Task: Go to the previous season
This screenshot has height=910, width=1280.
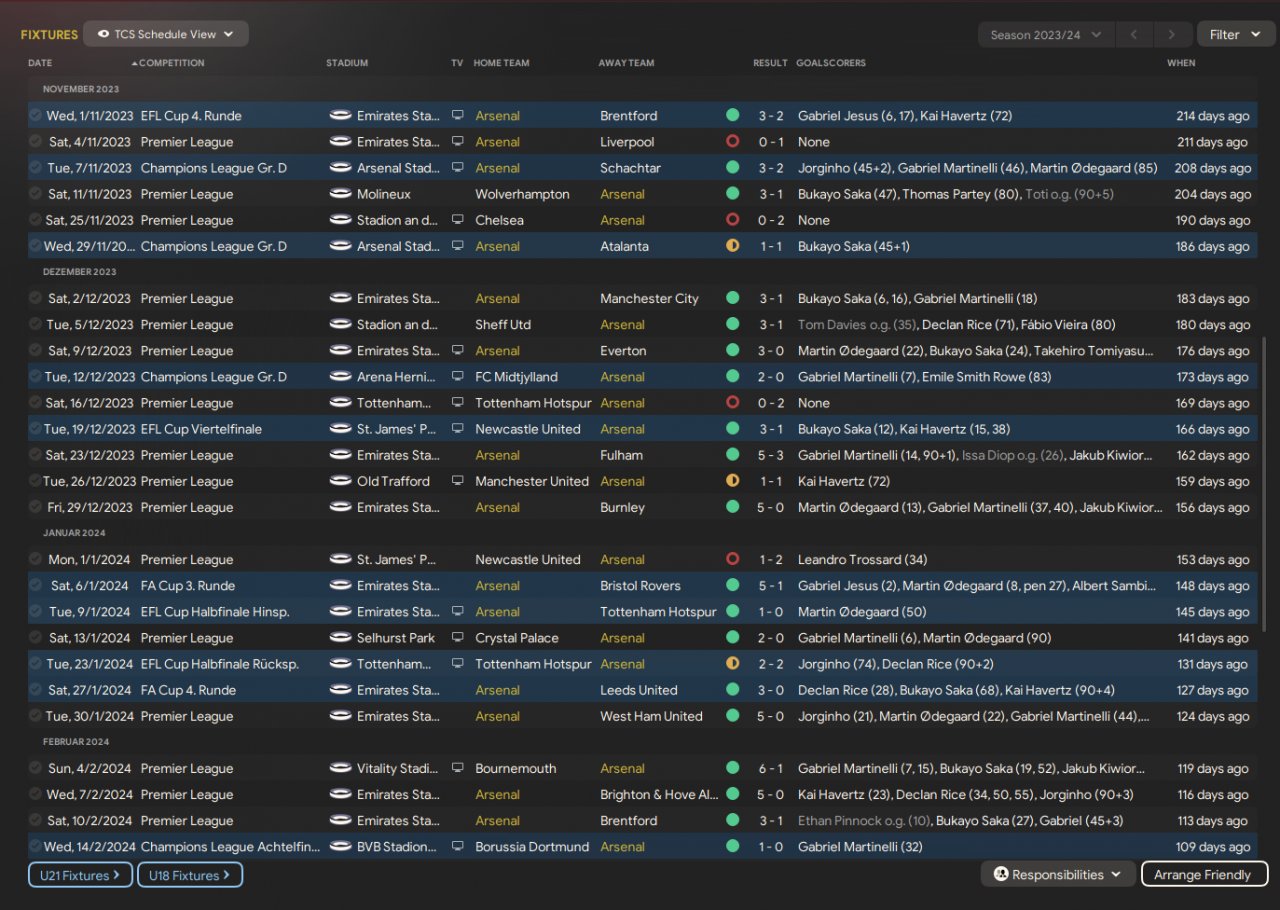Action: point(1134,35)
